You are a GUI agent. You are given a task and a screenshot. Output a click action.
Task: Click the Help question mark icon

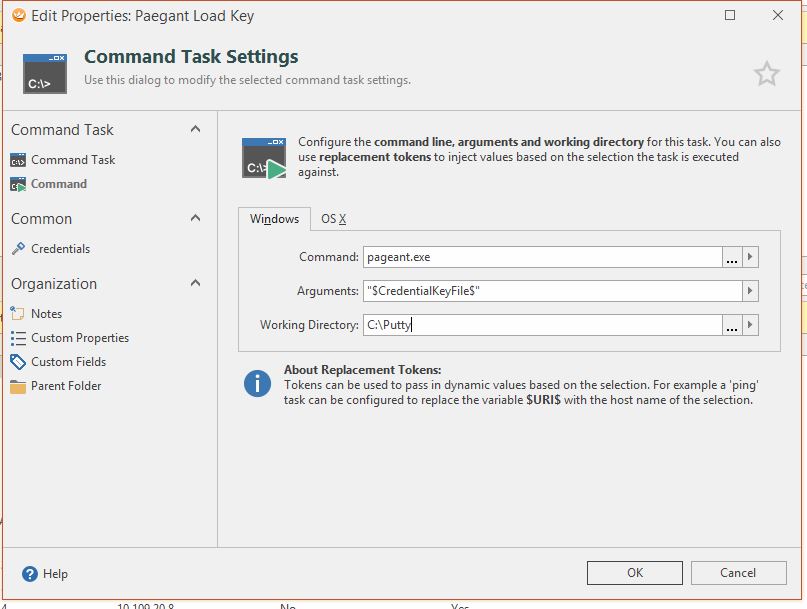point(30,574)
